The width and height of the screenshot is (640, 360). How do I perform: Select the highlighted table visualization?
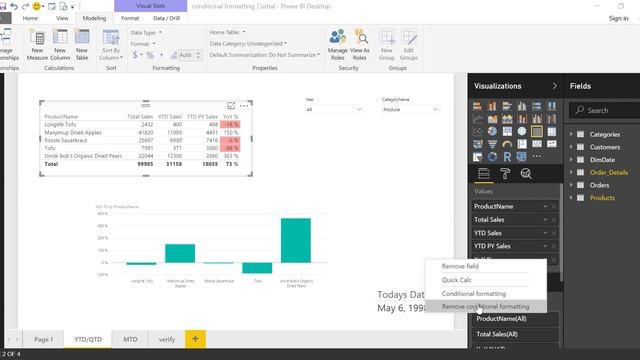pyautogui.click(x=537, y=131)
